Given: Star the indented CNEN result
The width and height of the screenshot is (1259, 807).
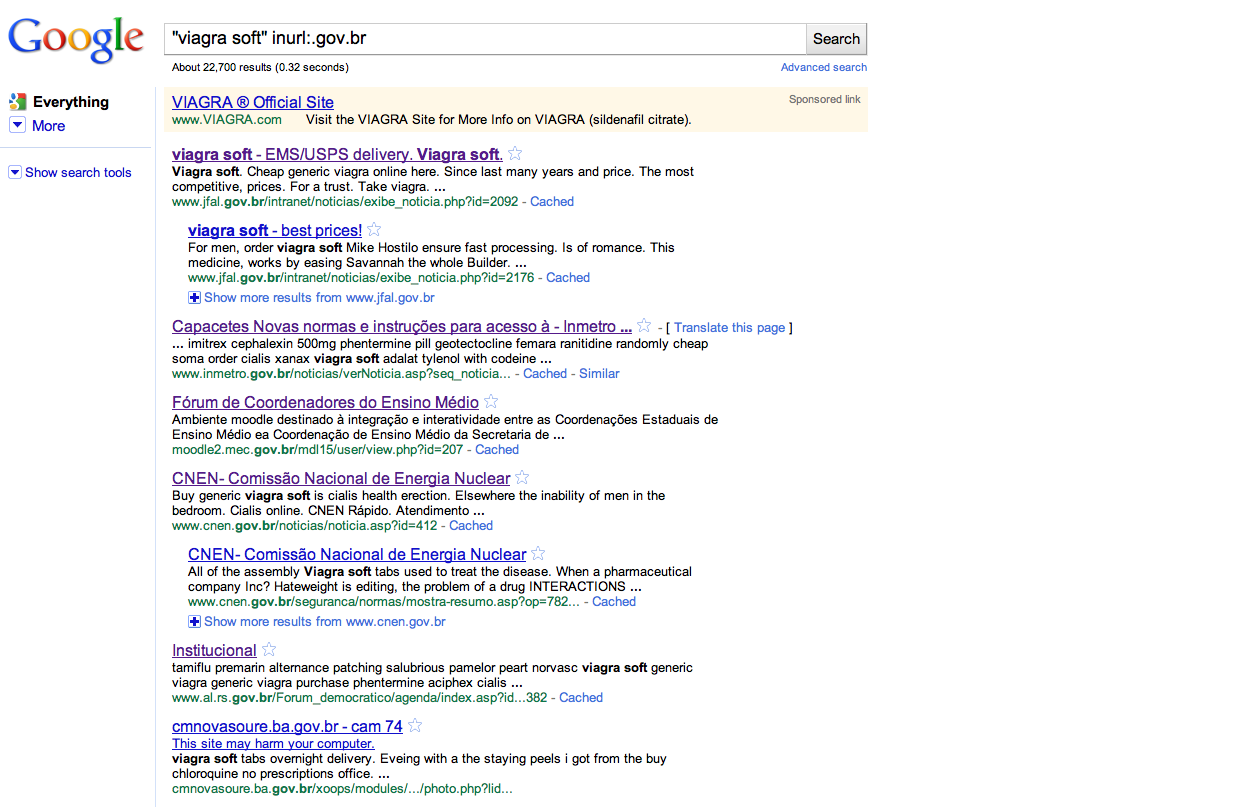Looking at the screenshot, I should pos(538,553).
